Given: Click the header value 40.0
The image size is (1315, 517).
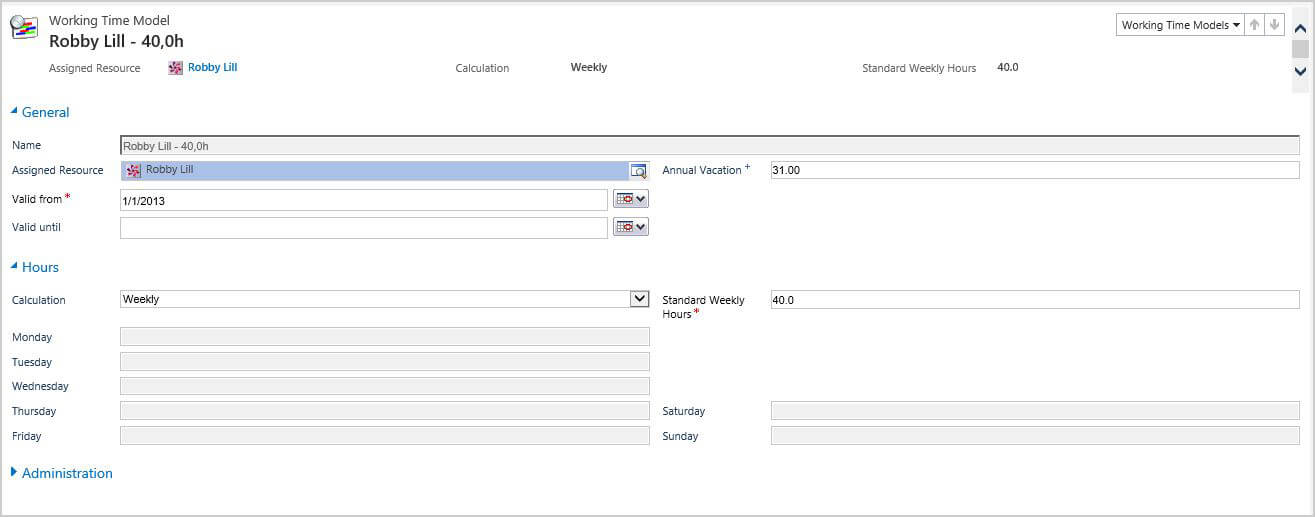Looking at the screenshot, I should (1008, 68).
